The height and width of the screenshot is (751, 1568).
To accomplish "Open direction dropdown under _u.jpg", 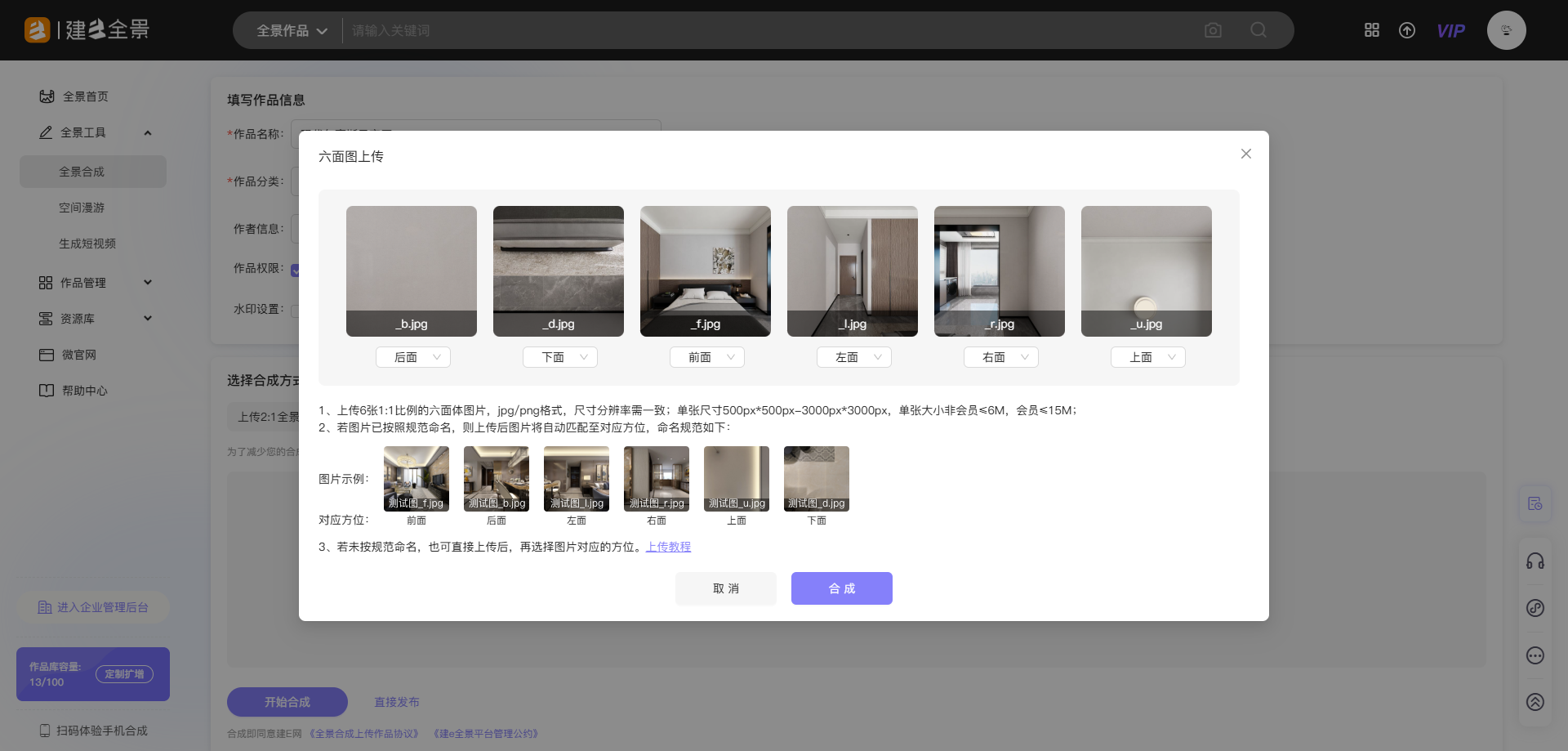I will pos(1148,357).
